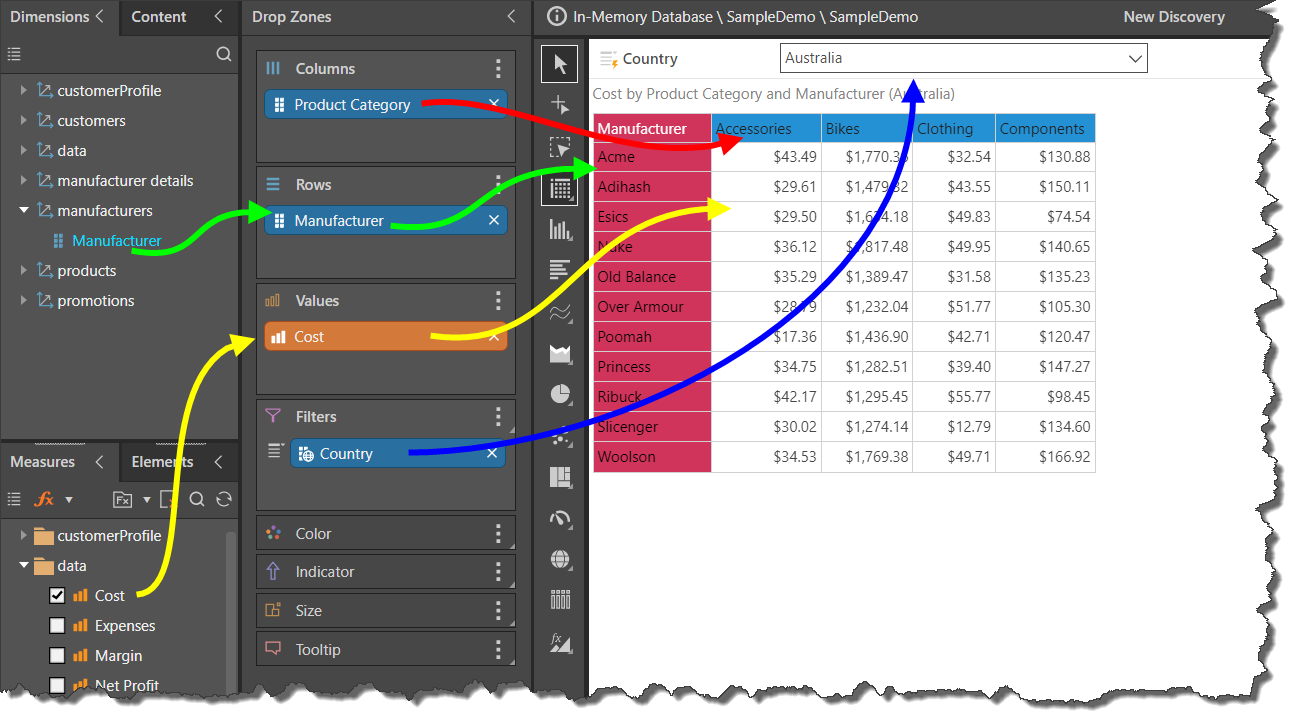Switch to the Content tab

tap(159, 17)
